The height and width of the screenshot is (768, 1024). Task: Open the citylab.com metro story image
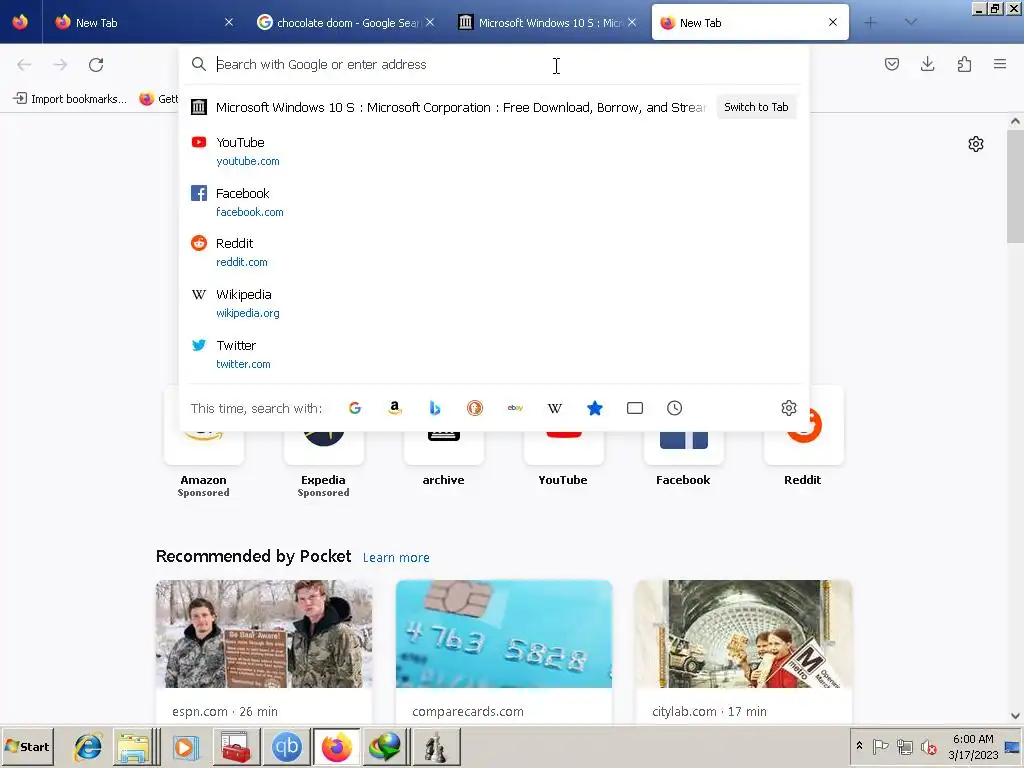[743, 633]
